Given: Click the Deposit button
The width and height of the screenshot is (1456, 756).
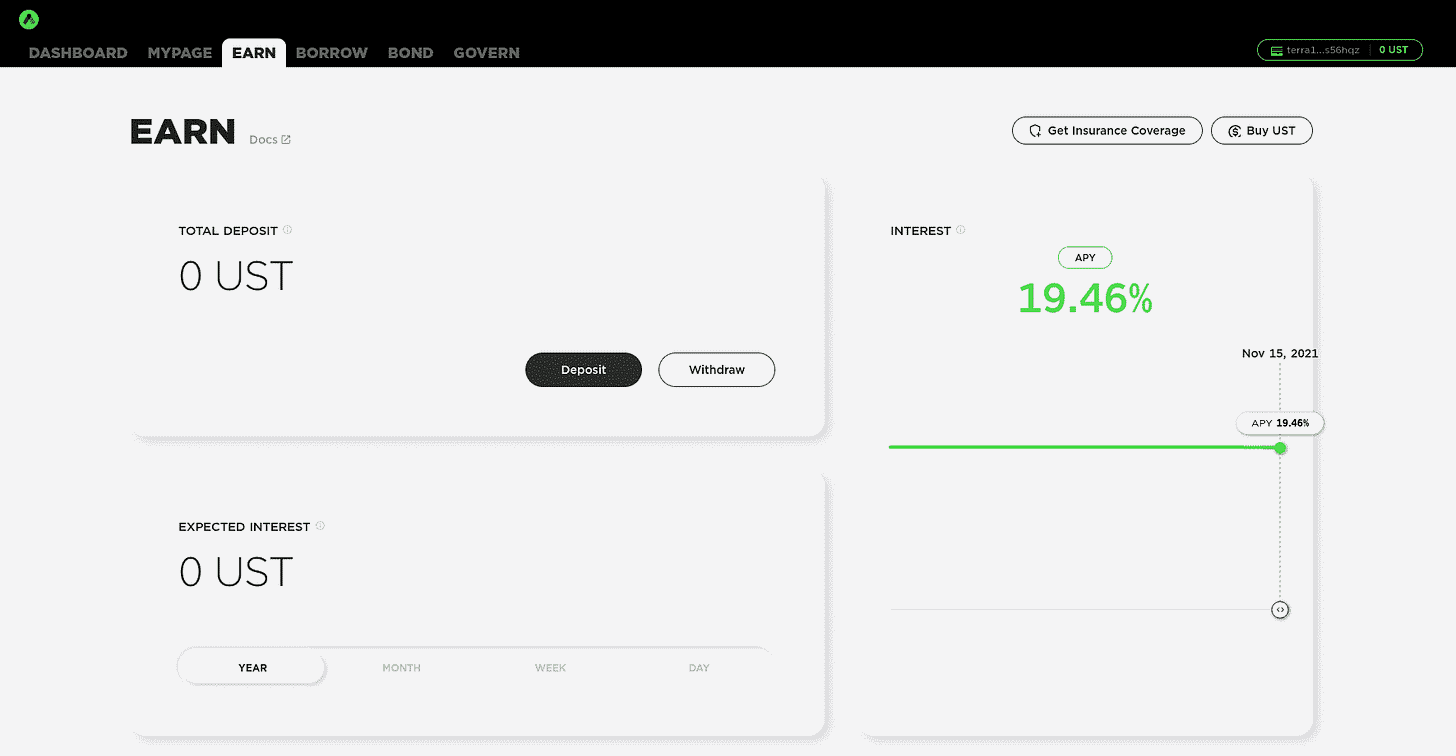Looking at the screenshot, I should (584, 370).
